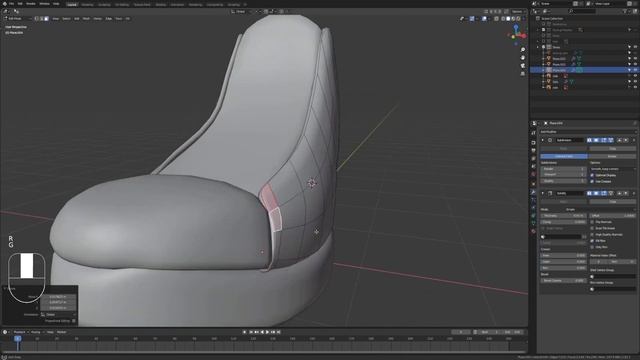The image size is (640, 360).
Task: Click Simple subdivision type button
Action: point(612,156)
